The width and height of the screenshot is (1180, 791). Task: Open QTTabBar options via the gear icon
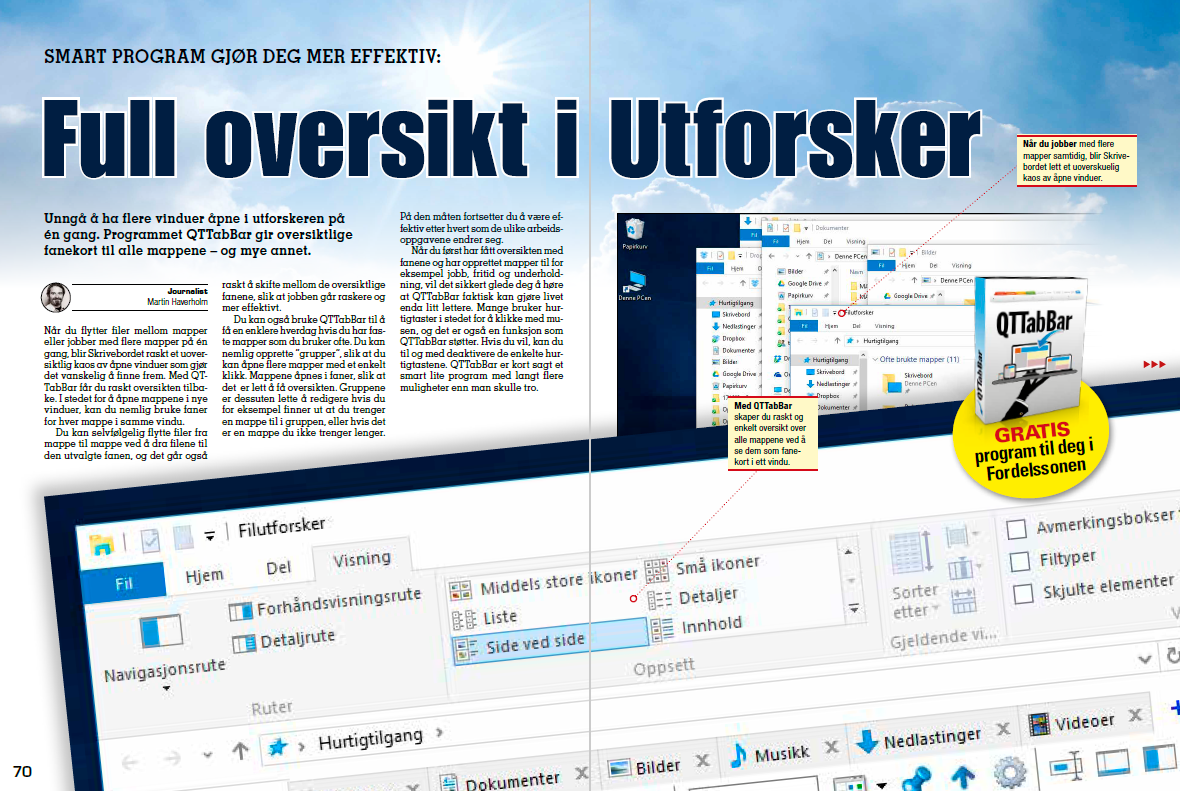point(1010,772)
